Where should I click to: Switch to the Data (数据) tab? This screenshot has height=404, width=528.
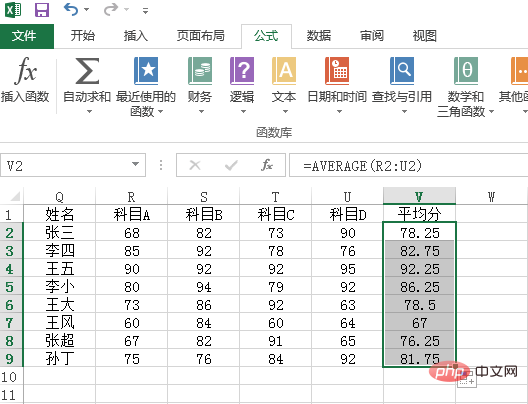pyautogui.click(x=319, y=36)
